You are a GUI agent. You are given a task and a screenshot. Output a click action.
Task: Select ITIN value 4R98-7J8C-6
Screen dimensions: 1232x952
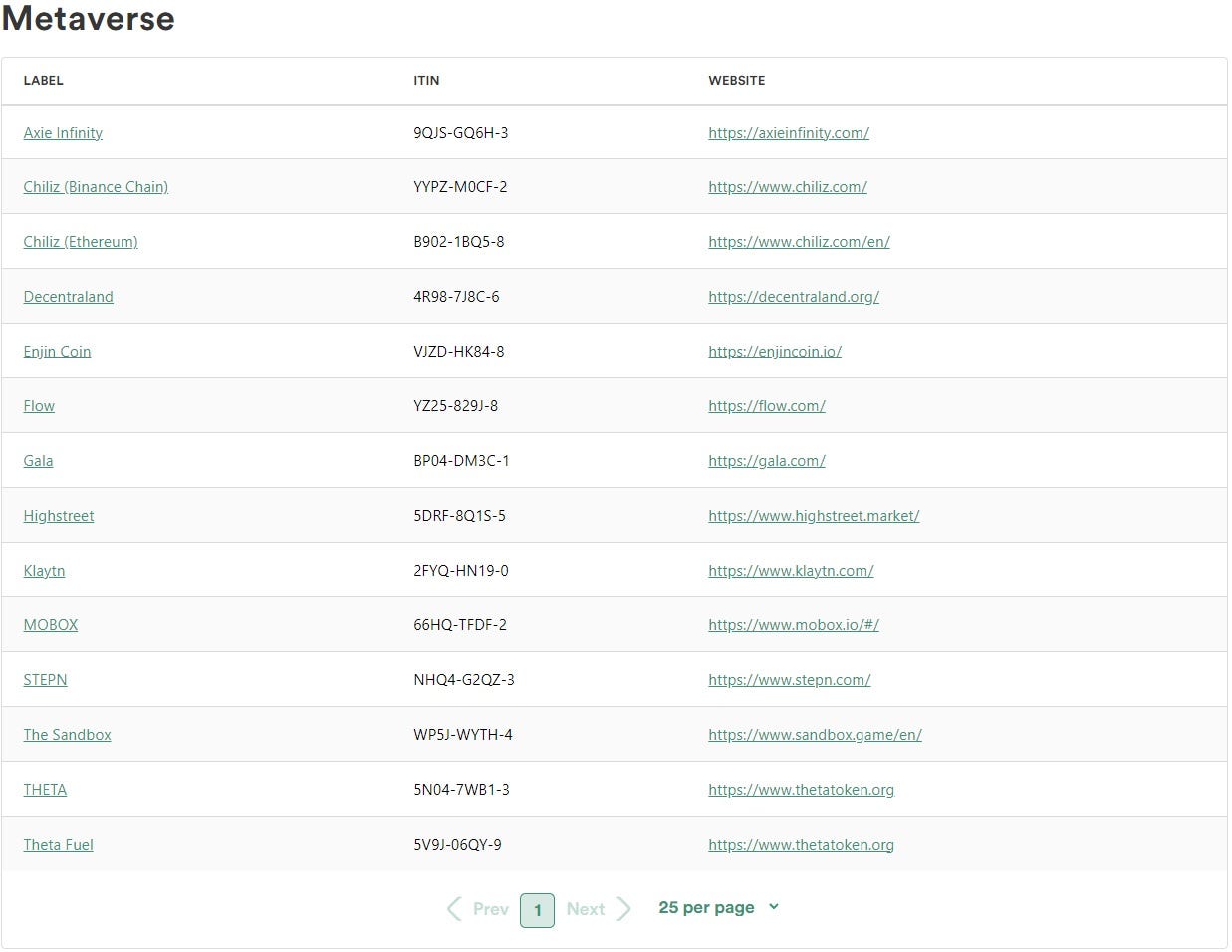(456, 297)
